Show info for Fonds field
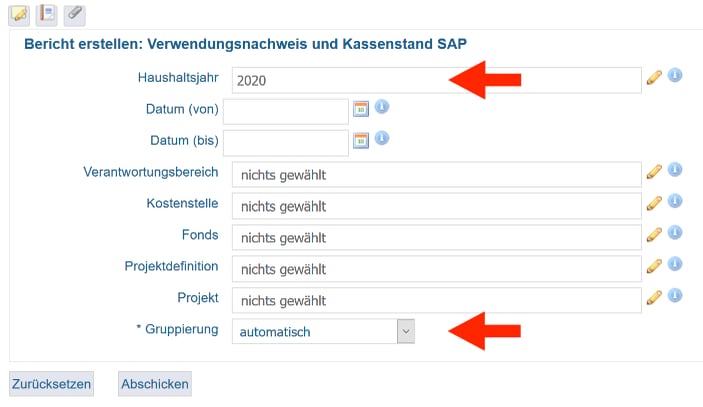This screenshot has height=407, width=703. tap(675, 233)
